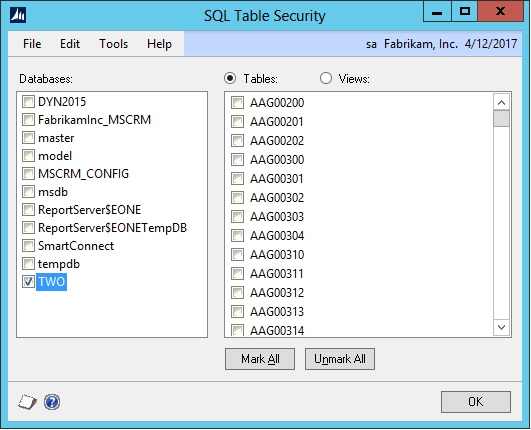Select the Tables radio button

(230, 79)
